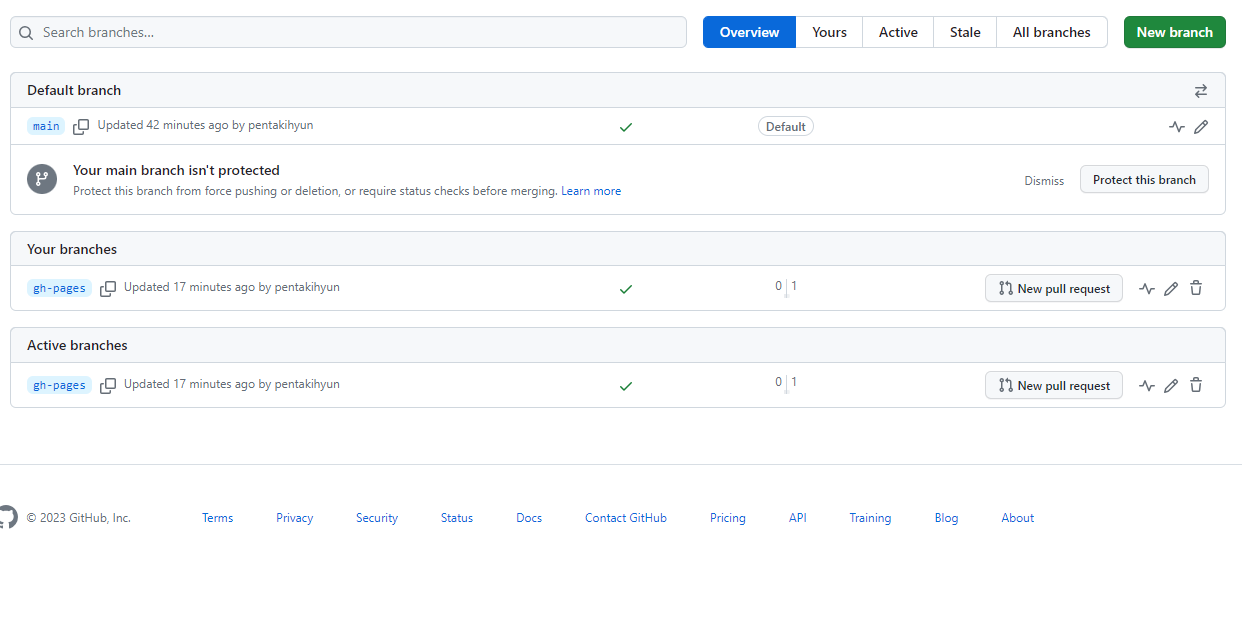
Task: Open the All branches tab
Action: (x=1052, y=32)
